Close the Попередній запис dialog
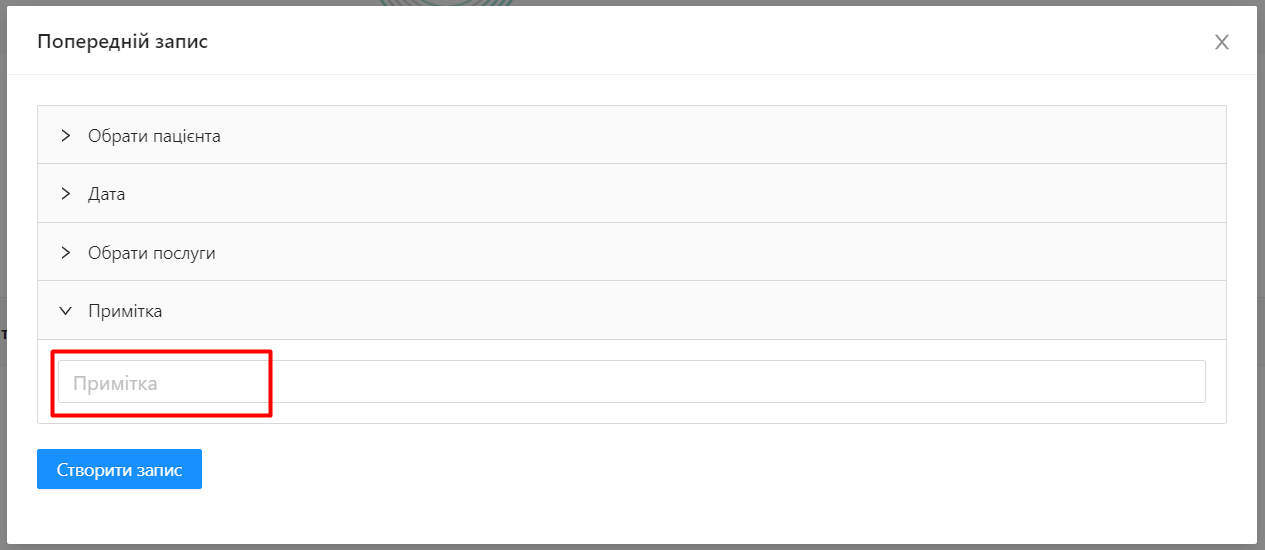This screenshot has width=1265, height=550. pyautogui.click(x=1221, y=42)
